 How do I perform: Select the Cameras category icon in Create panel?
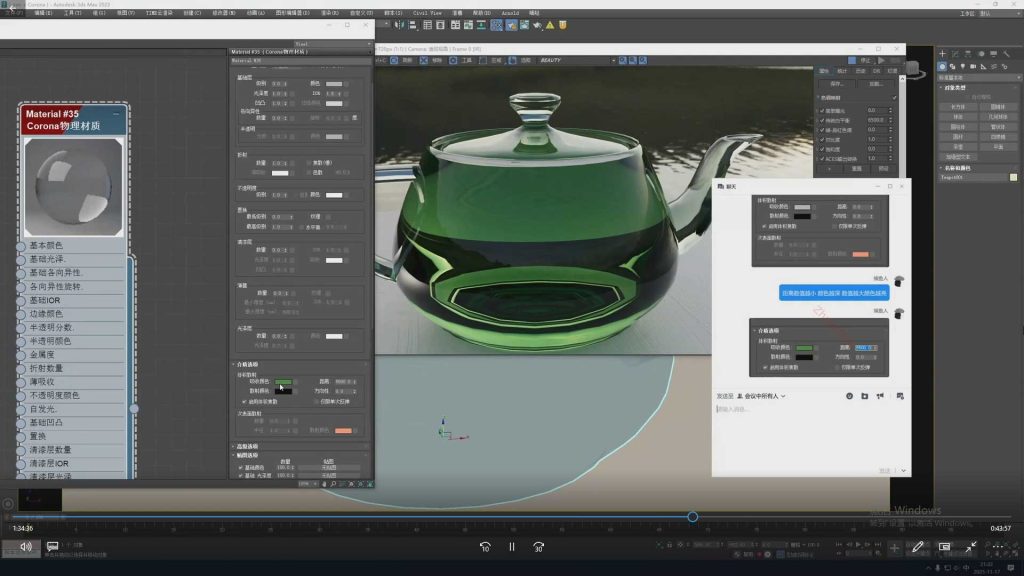pyautogui.click(x=973, y=67)
